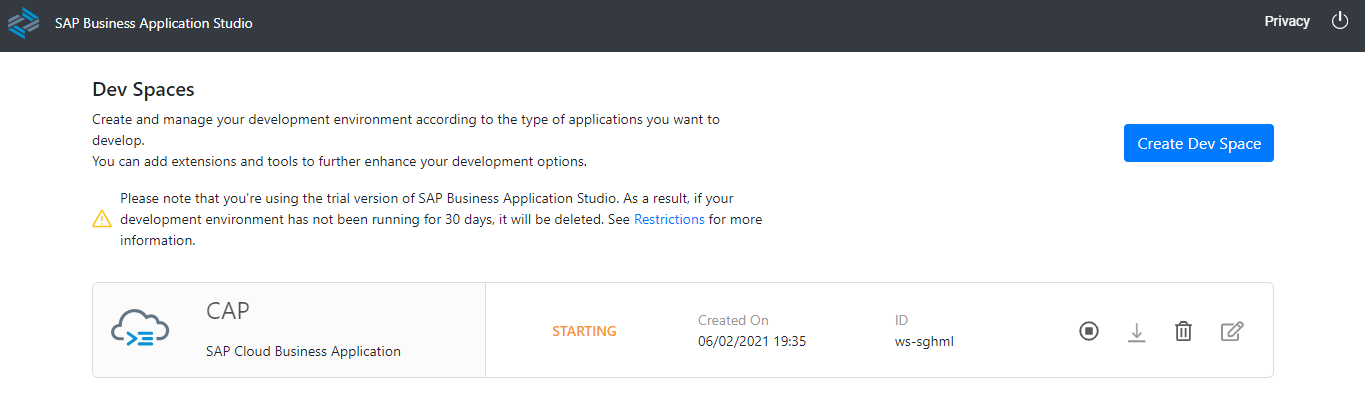Click the header title SAP Business Application Studio
Viewport: 1365px width, 407px height.
coord(153,23)
